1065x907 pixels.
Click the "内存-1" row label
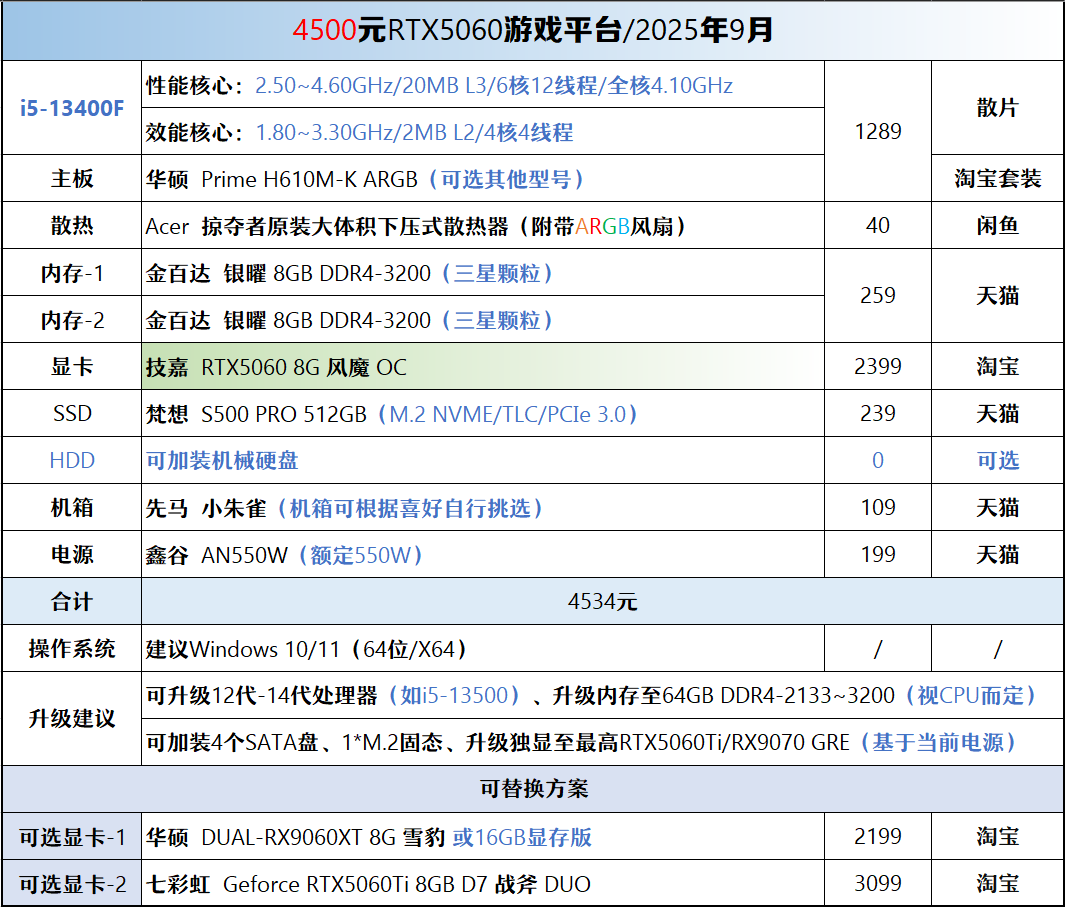click(72, 273)
